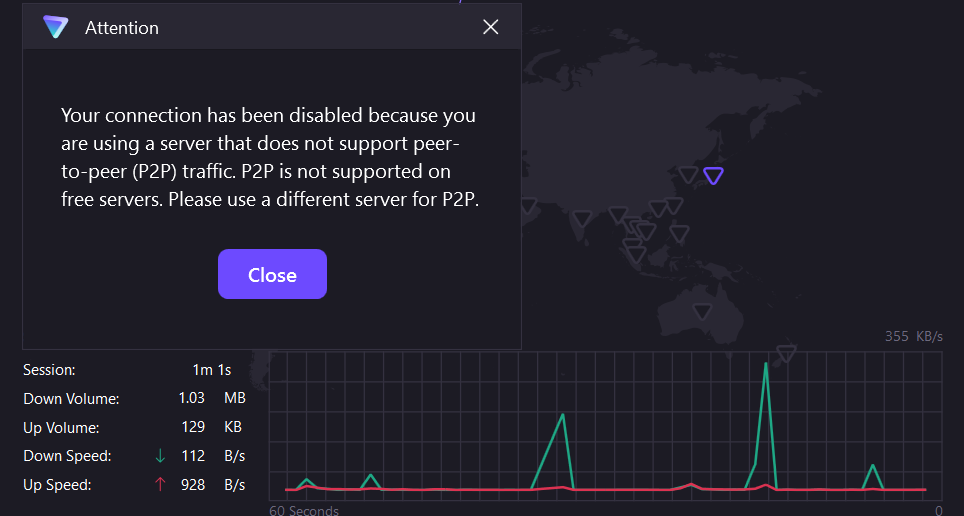Image resolution: width=964 pixels, height=516 pixels.
Task: Click the Down Volume label
Action: [71, 399]
